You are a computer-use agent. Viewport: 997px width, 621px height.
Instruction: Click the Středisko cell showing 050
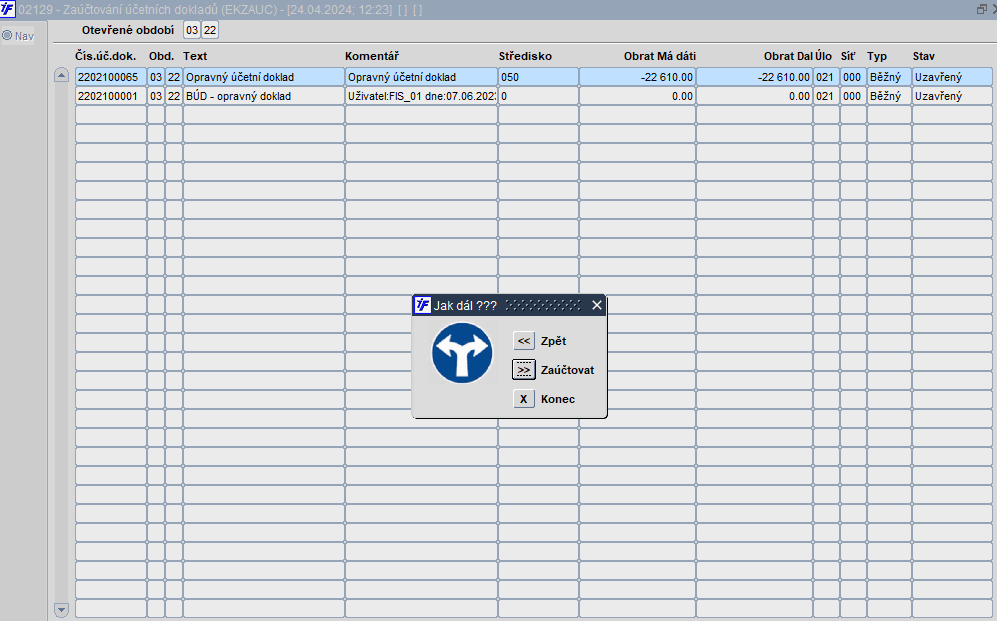coord(538,77)
